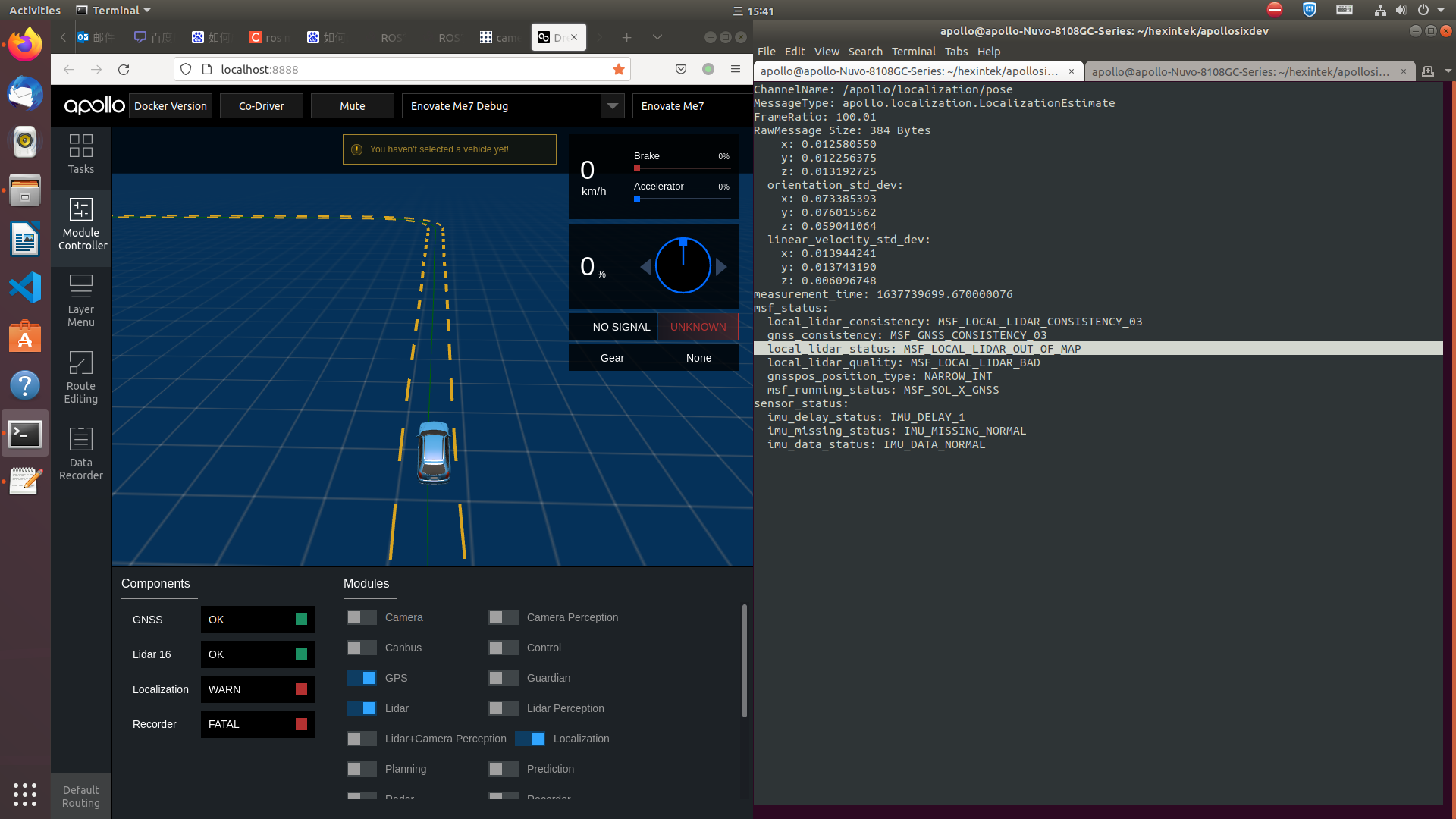Enable the Camera module toggle
The image size is (1456, 819).
tap(361, 617)
